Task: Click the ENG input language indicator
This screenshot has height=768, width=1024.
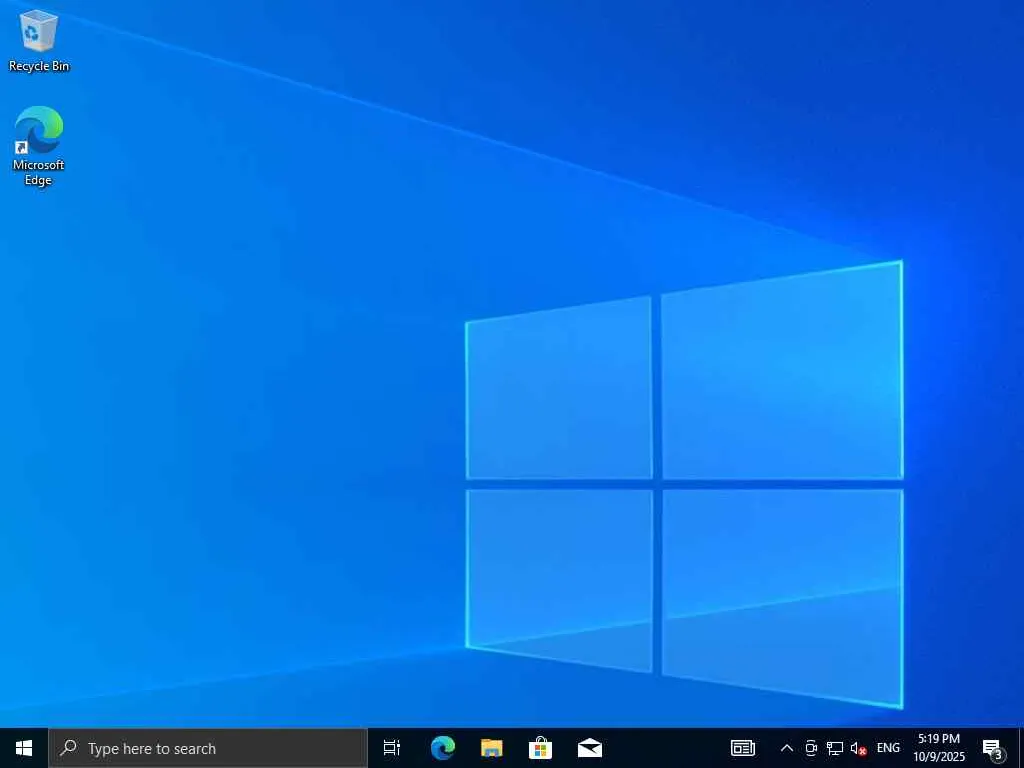Action: click(x=888, y=748)
